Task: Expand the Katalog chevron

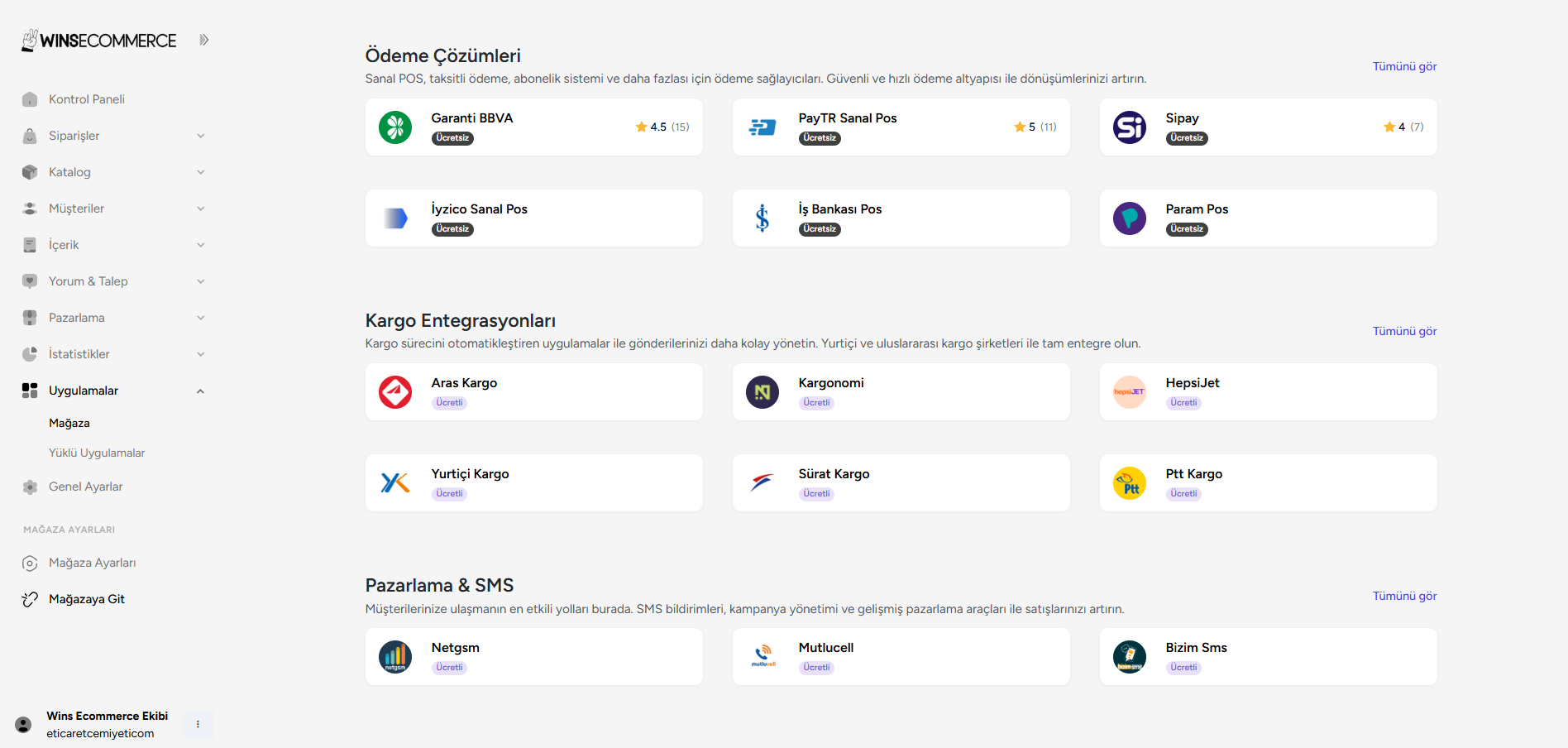Action: pyautogui.click(x=200, y=172)
